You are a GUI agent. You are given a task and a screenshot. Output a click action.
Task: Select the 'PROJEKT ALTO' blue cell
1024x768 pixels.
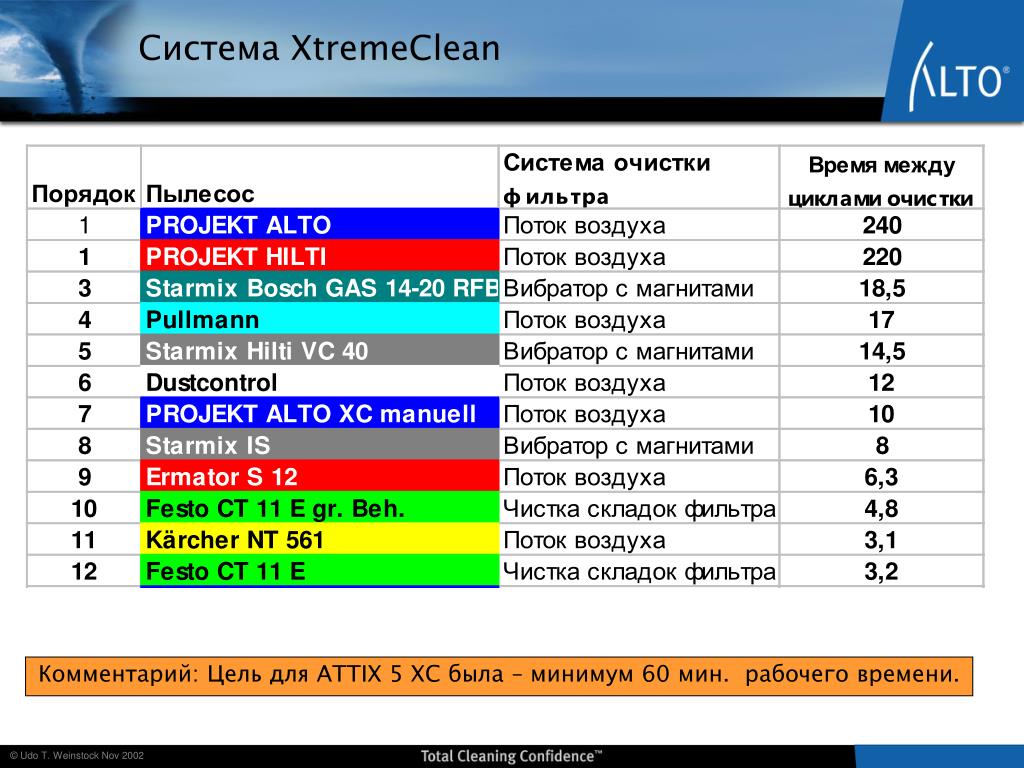tap(320, 225)
